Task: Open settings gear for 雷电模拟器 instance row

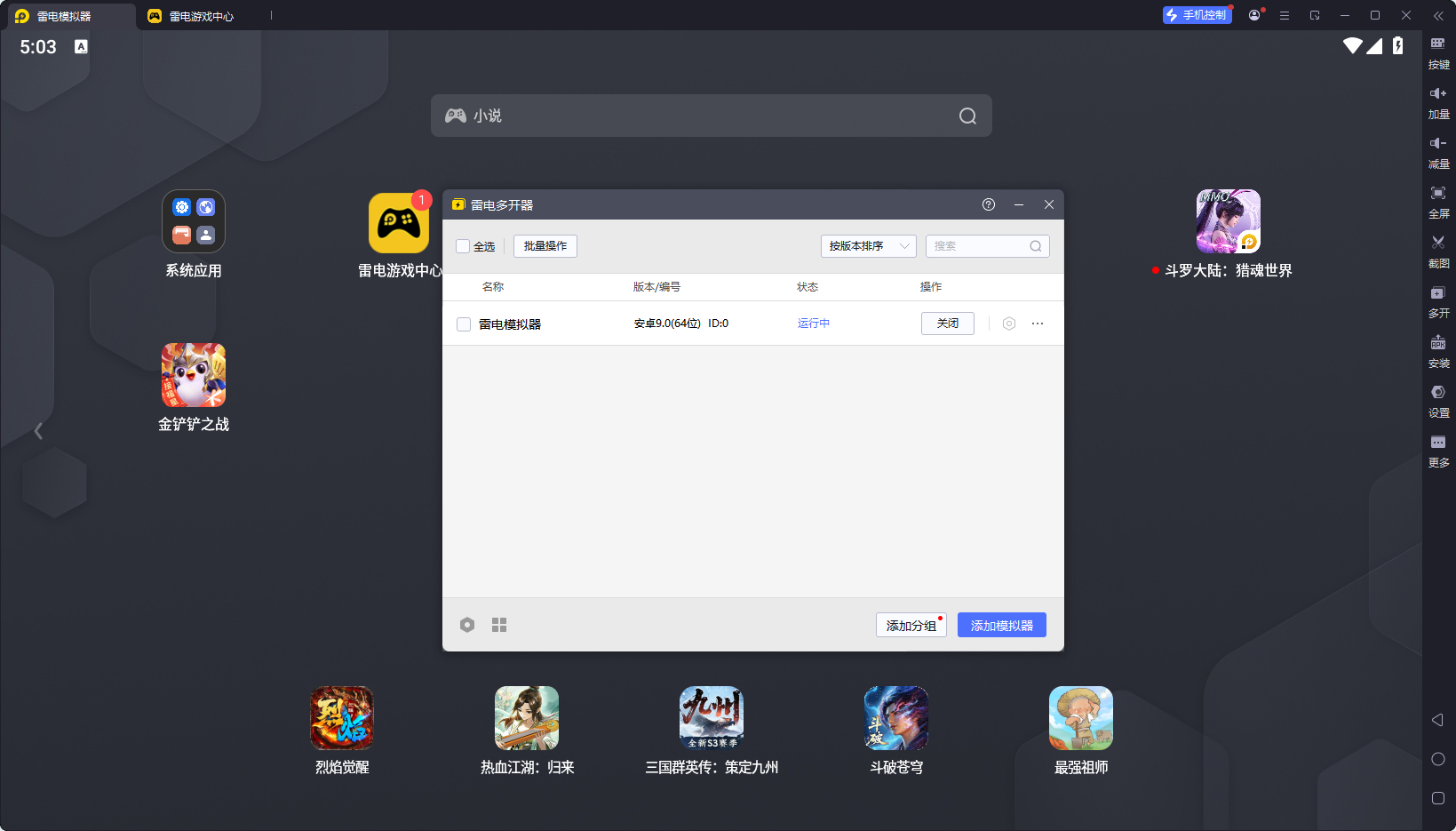Action: pos(1008,324)
